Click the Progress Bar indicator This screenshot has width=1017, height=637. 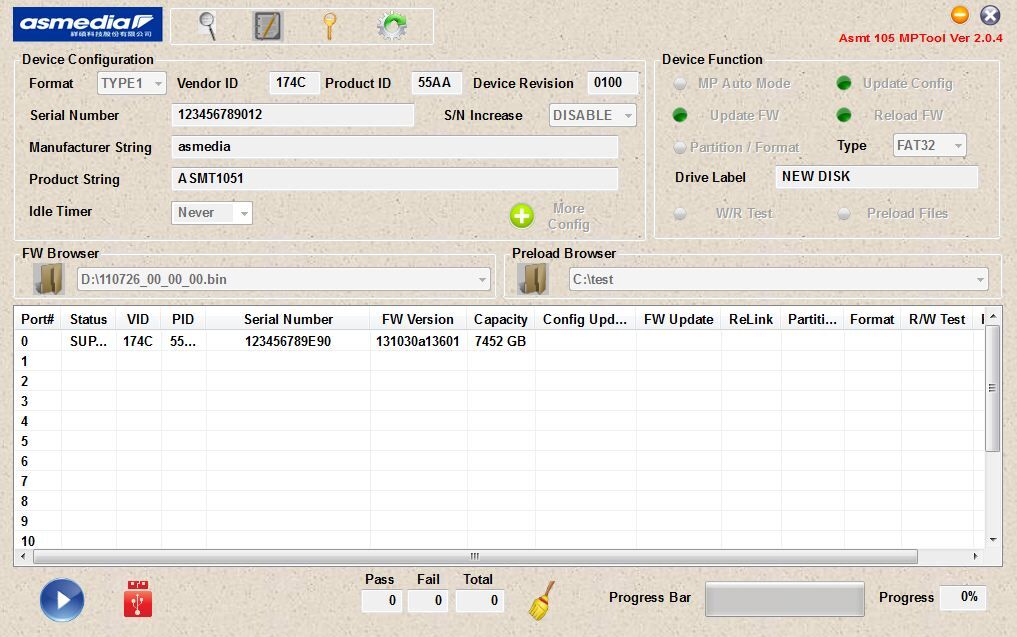(785, 599)
